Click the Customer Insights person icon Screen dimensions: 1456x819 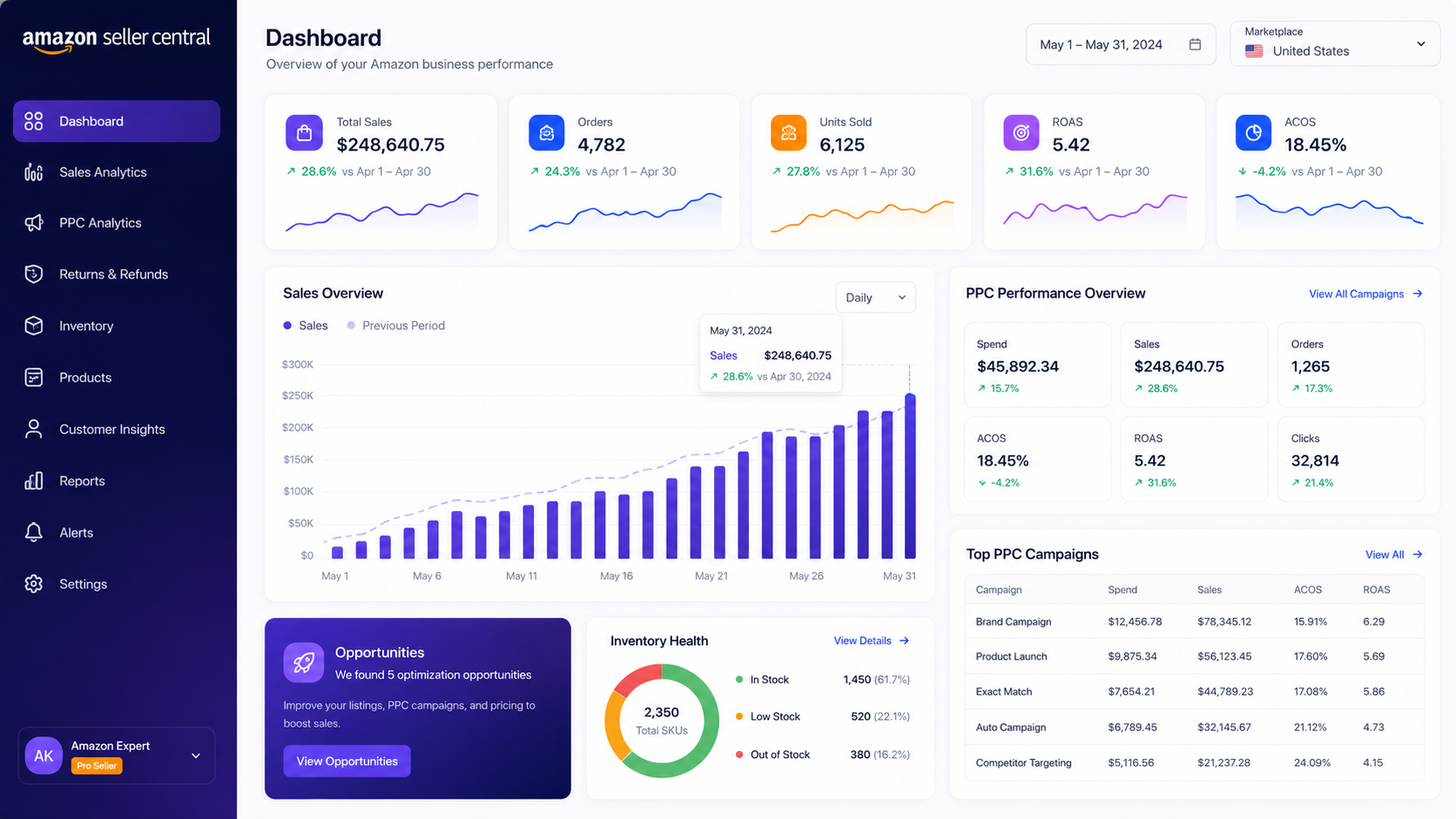[x=34, y=429]
